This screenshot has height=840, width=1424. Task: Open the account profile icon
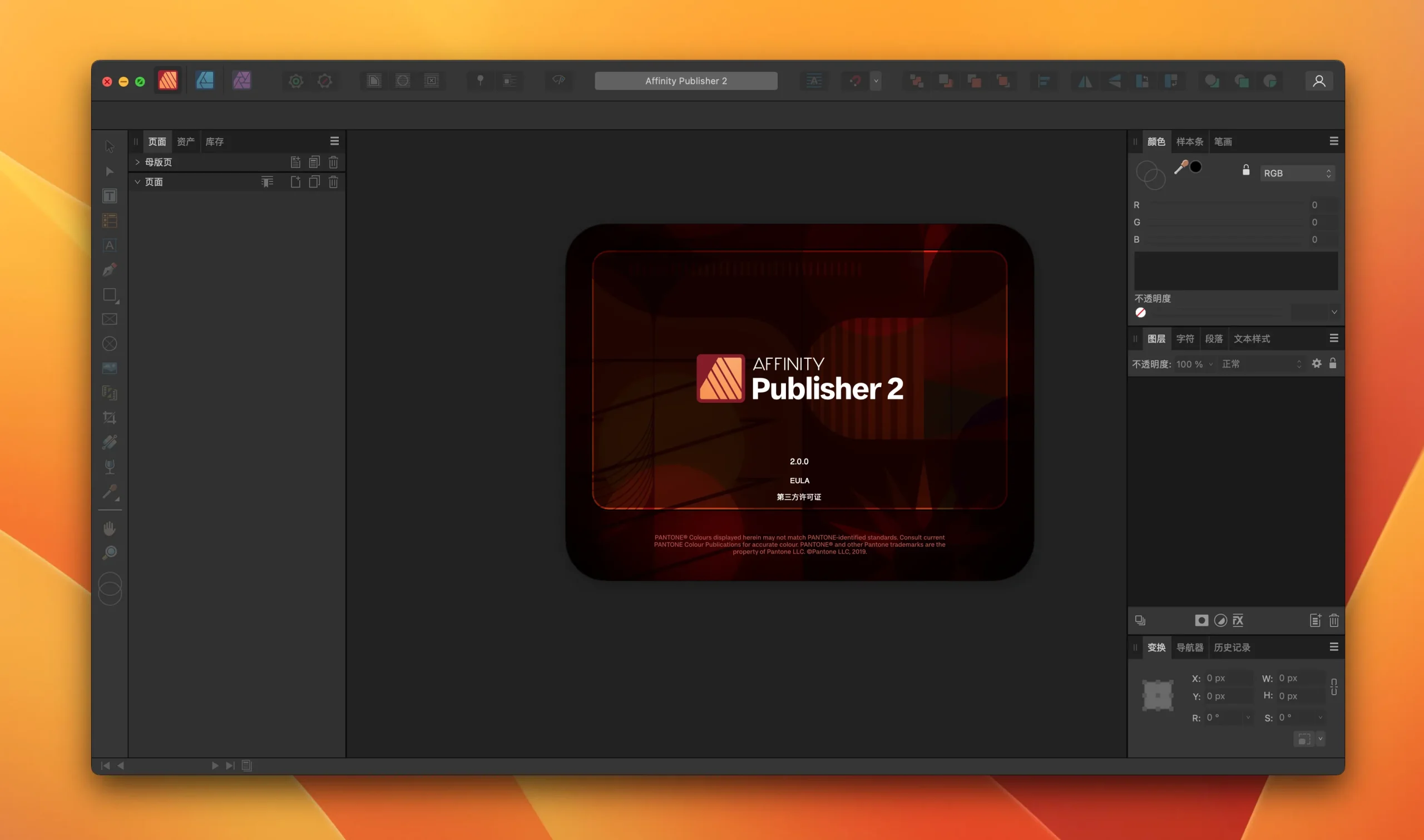click(1319, 81)
